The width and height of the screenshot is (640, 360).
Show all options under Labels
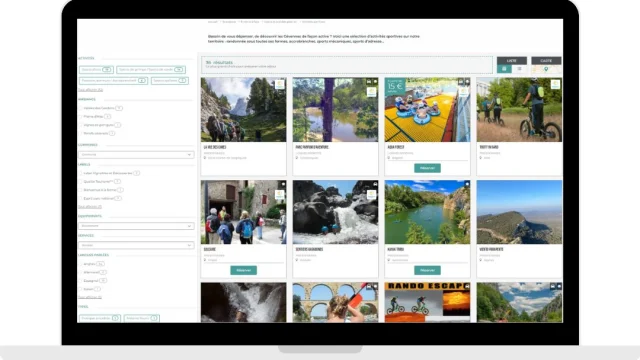pos(90,207)
